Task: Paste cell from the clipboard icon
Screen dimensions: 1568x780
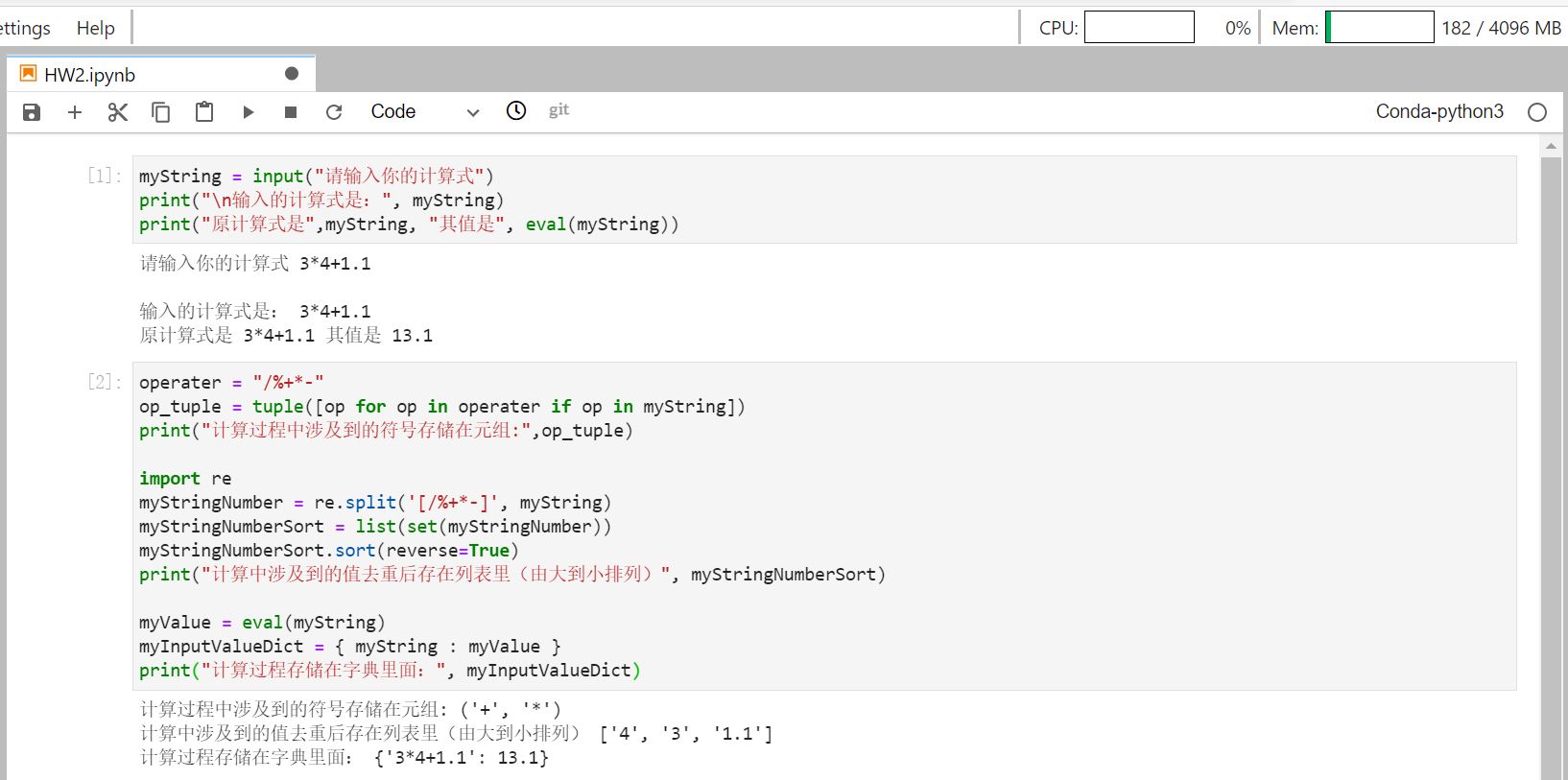Action: pos(204,112)
